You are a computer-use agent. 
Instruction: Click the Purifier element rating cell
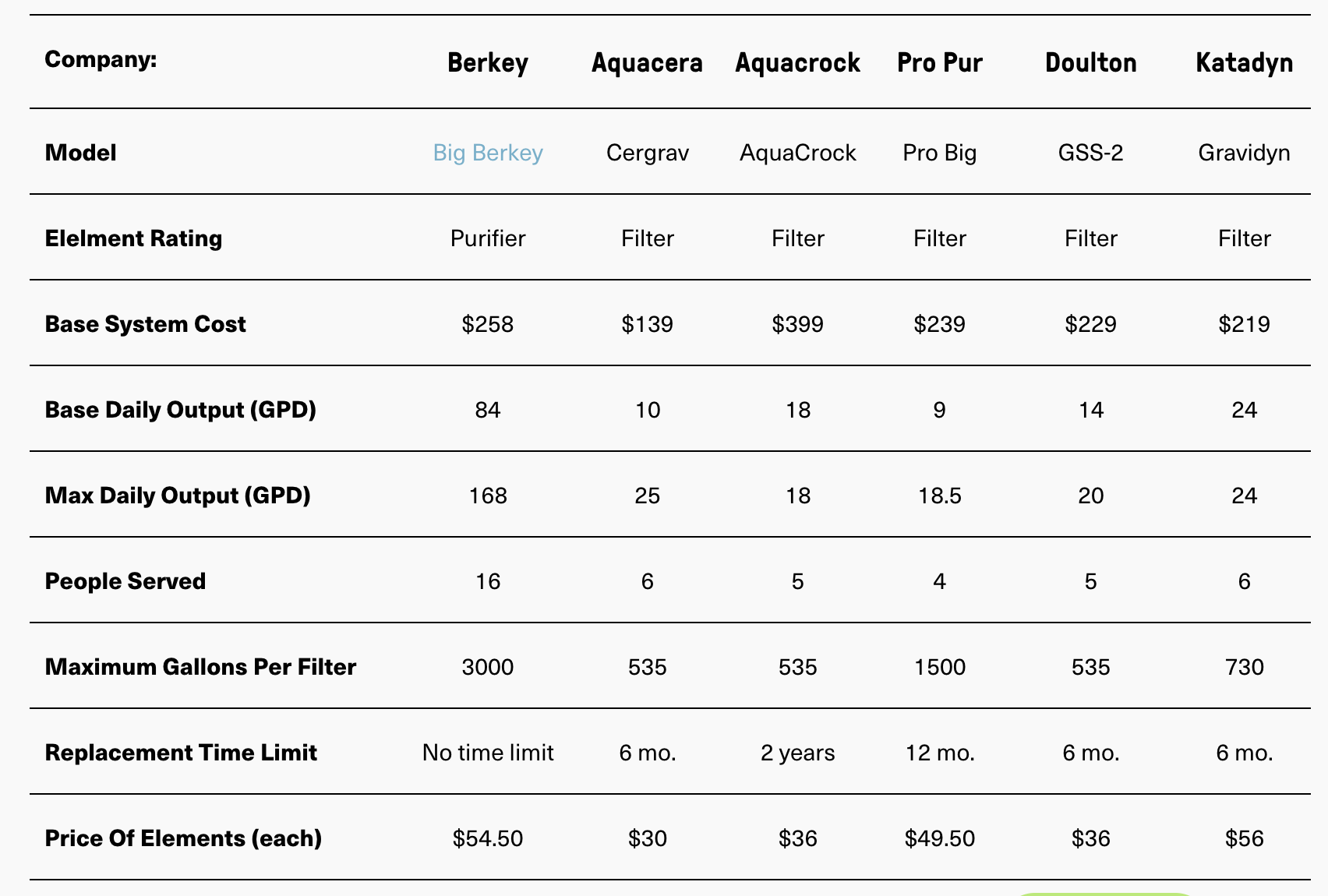point(488,238)
